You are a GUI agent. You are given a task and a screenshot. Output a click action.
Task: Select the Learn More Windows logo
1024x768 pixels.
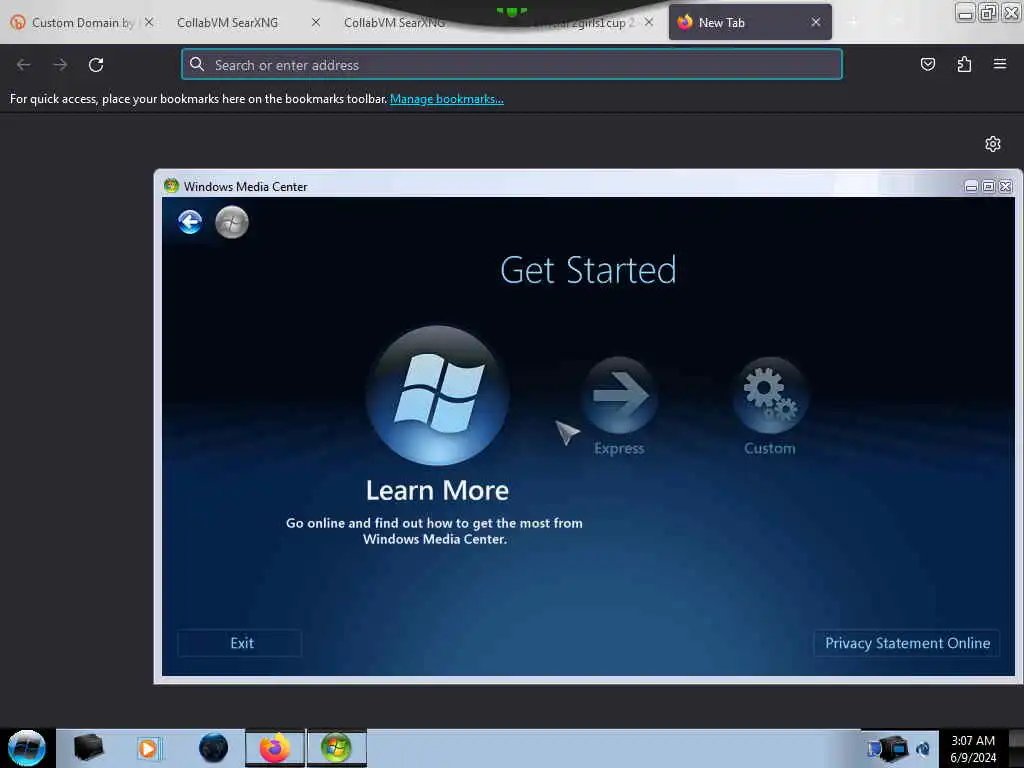(x=438, y=395)
